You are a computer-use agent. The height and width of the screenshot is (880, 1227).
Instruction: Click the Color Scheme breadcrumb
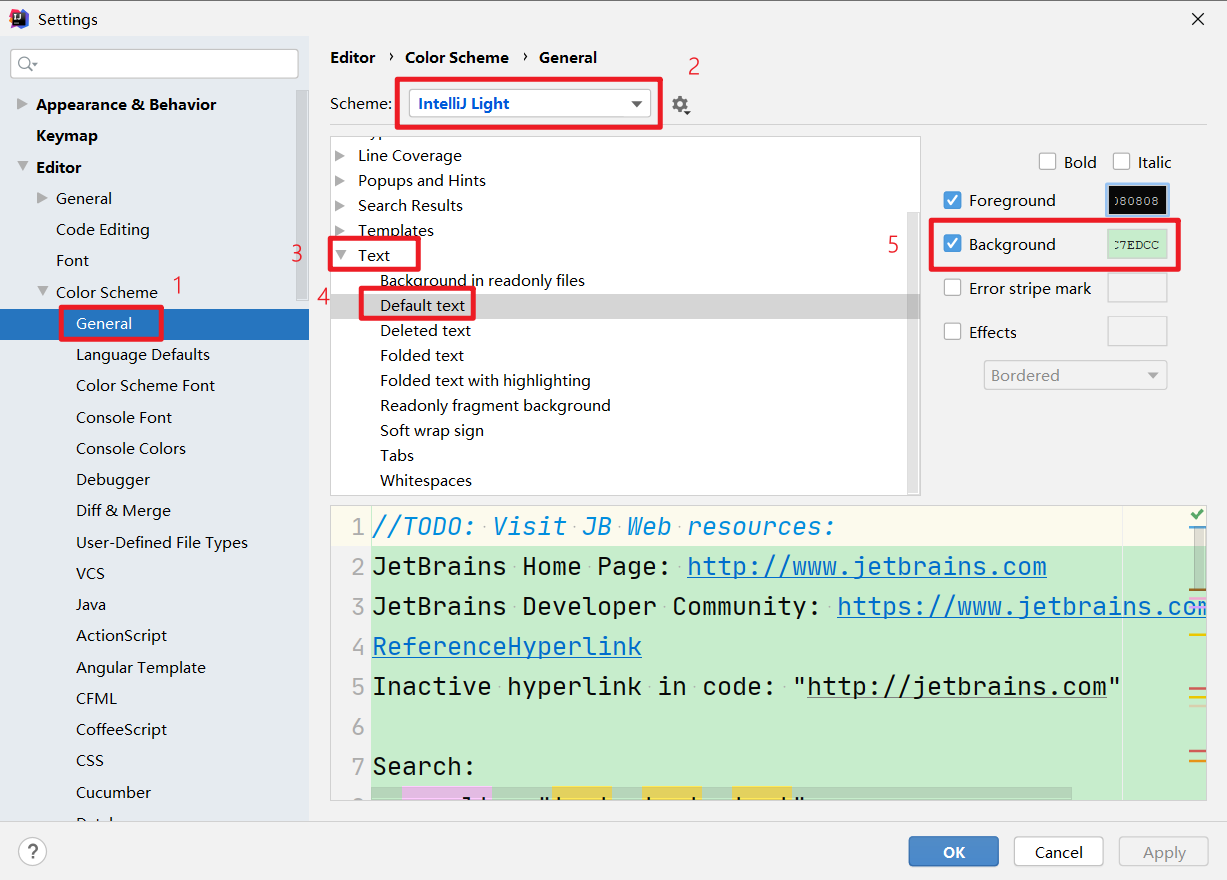(457, 58)
